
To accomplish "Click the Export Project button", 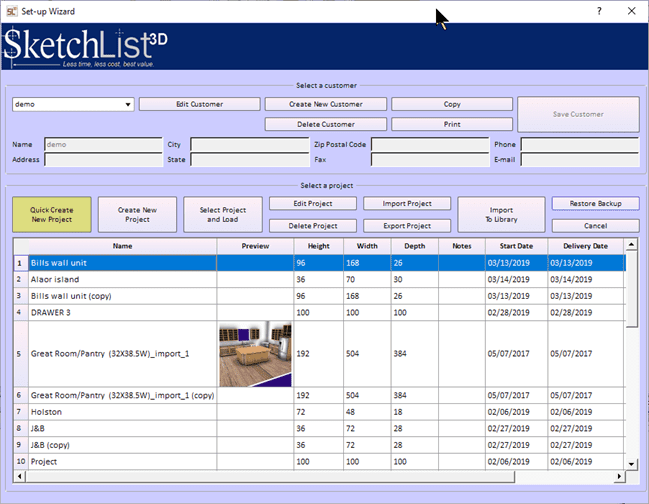I will coord(405,225).
